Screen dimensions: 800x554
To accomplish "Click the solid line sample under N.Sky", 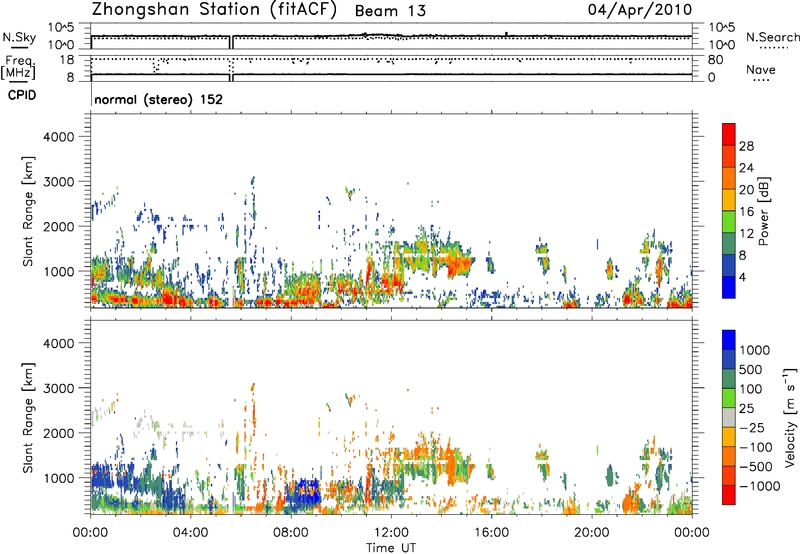I will [19, 48].
